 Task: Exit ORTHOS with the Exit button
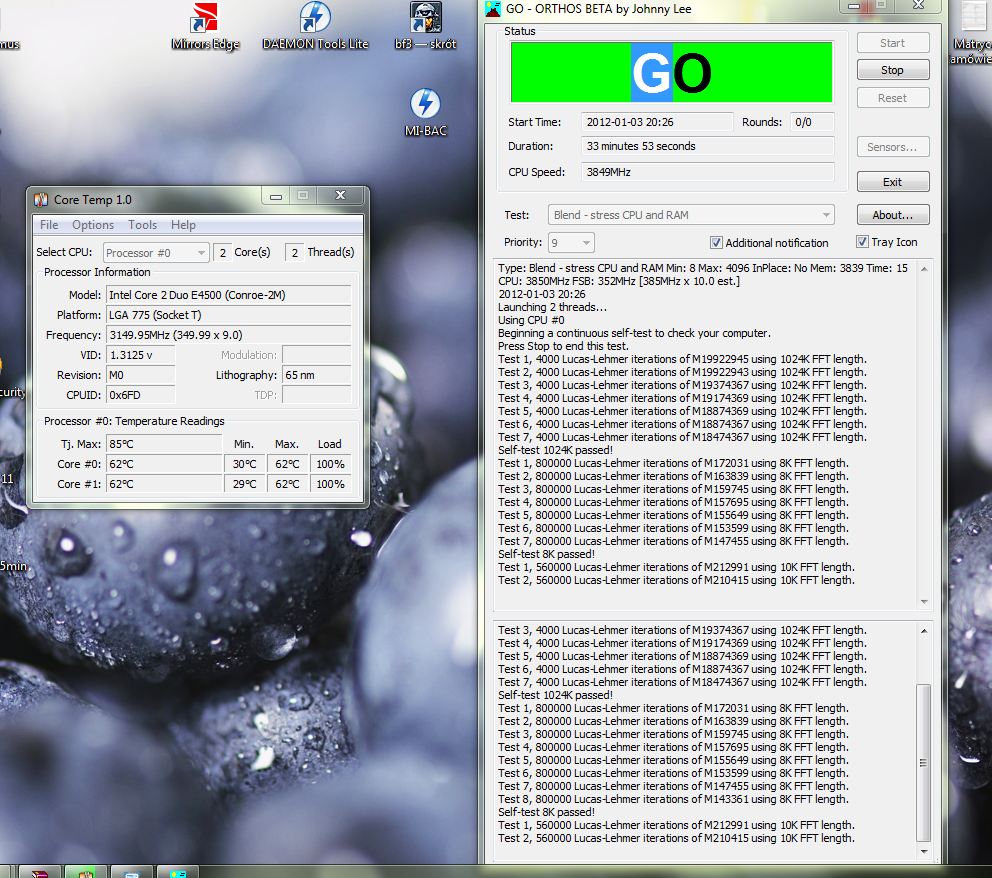(893, 182)
